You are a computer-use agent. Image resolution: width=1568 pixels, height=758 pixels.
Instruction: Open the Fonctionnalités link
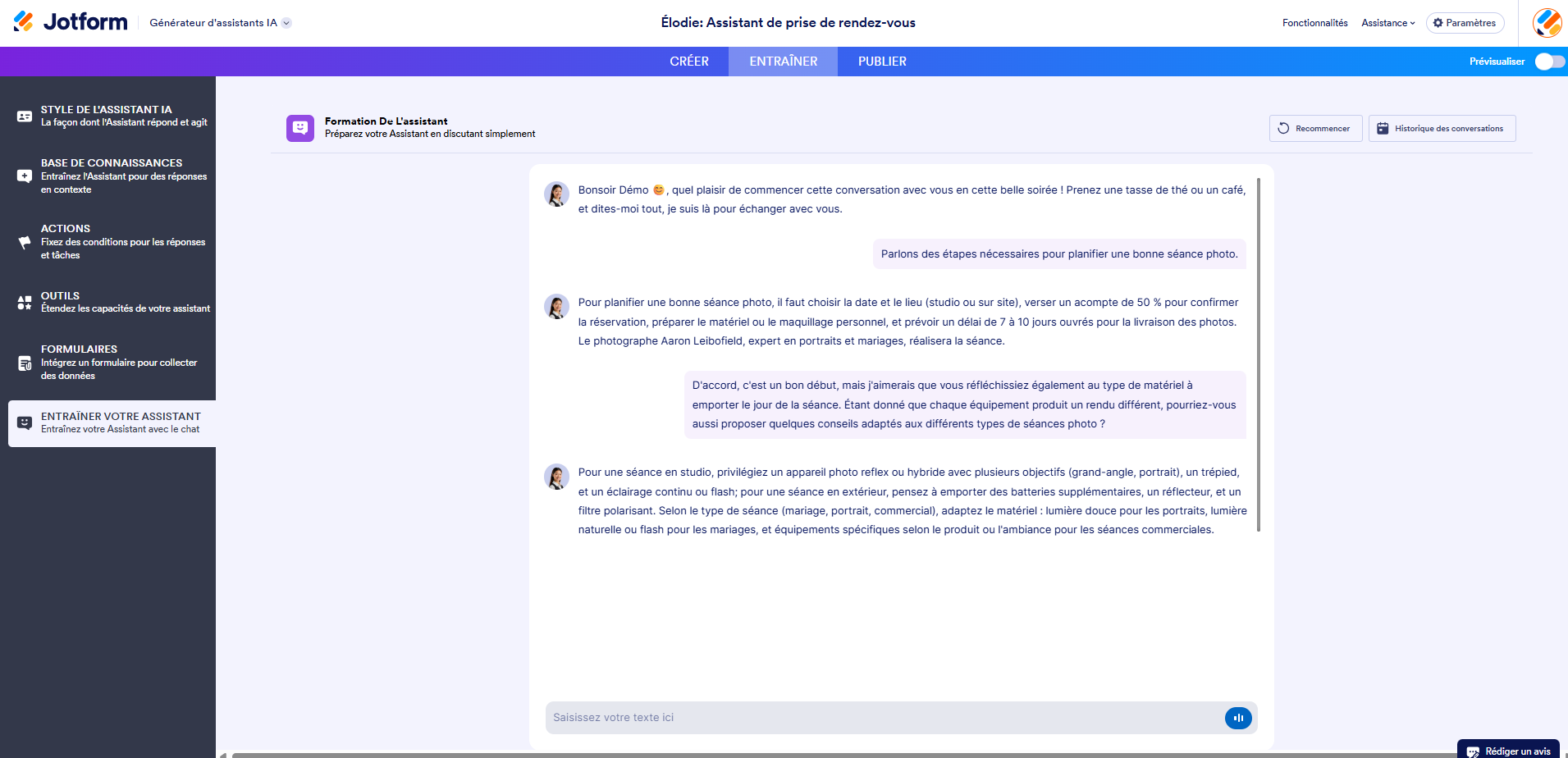pos(1314,23)
